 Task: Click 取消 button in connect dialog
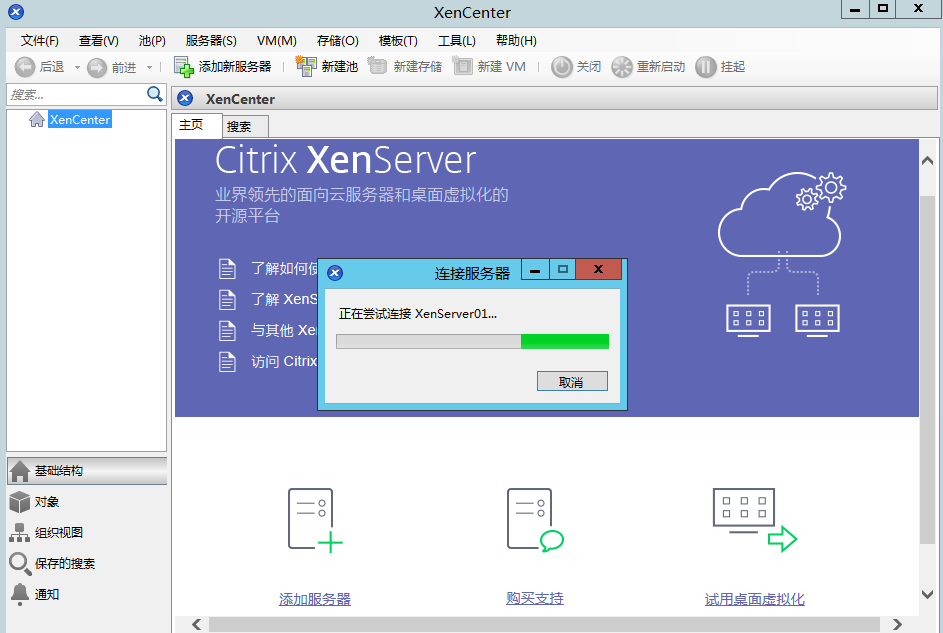point(572,382)
